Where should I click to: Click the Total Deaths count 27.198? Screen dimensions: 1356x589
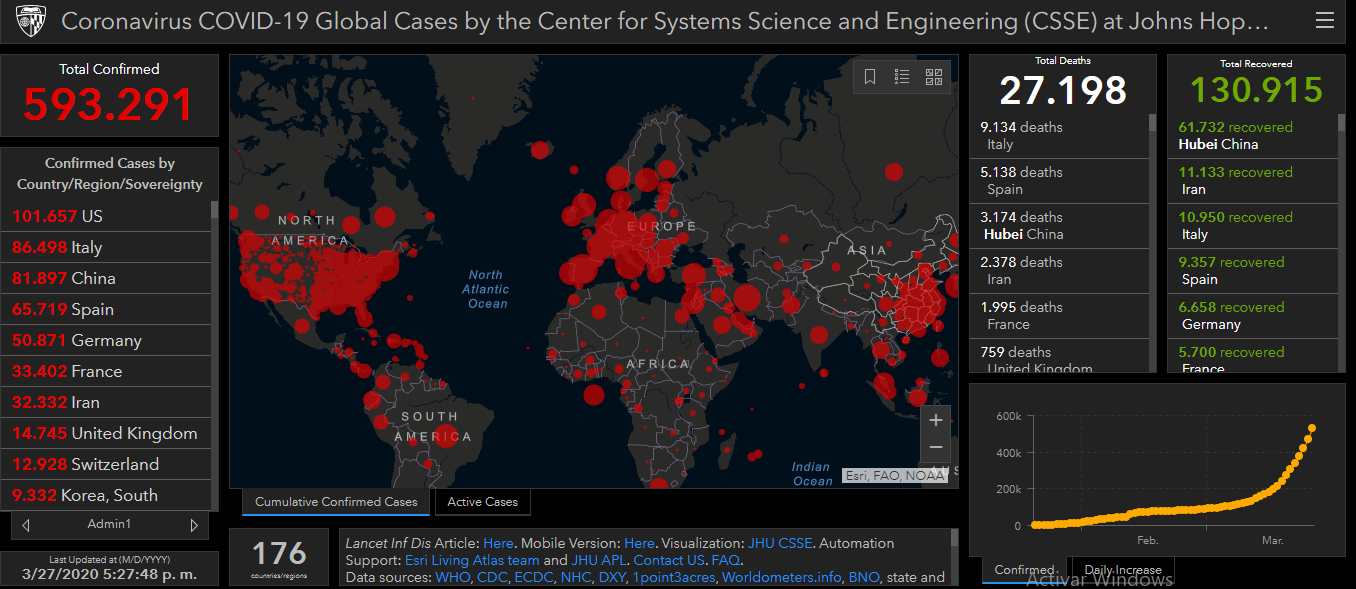[x=1063, y=91]
